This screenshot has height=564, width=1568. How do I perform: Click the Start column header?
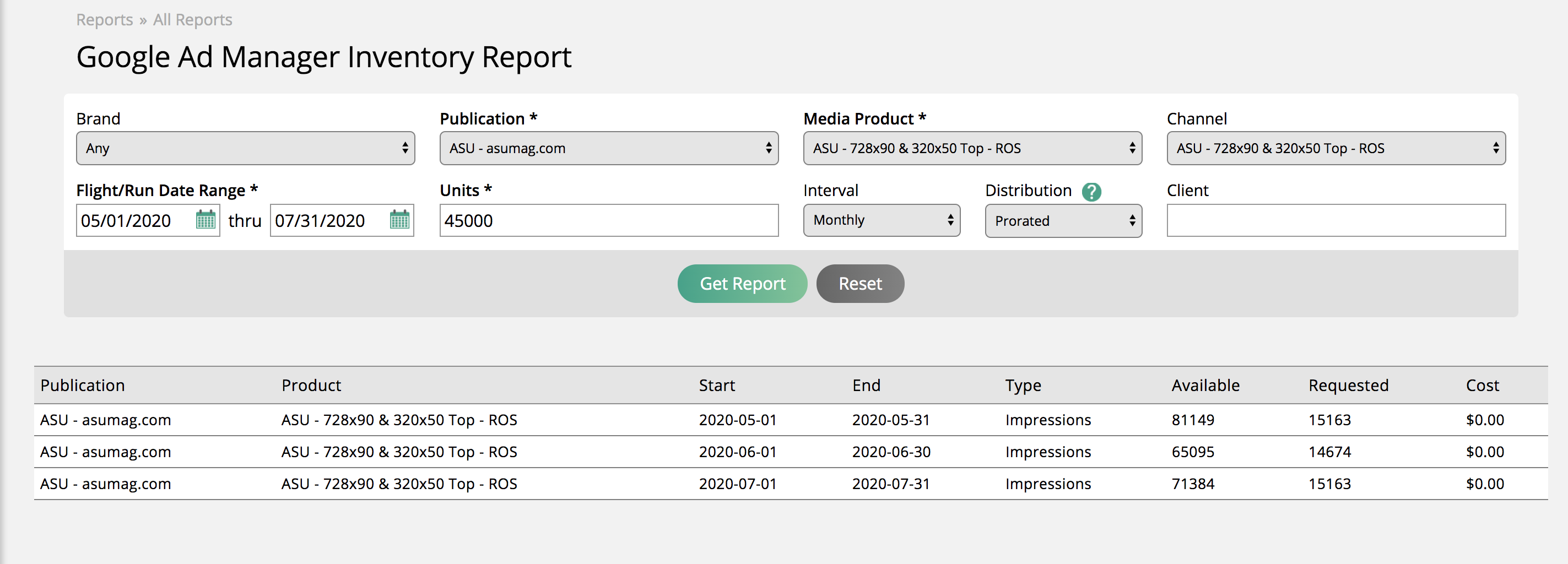click(x=716, y=385)
